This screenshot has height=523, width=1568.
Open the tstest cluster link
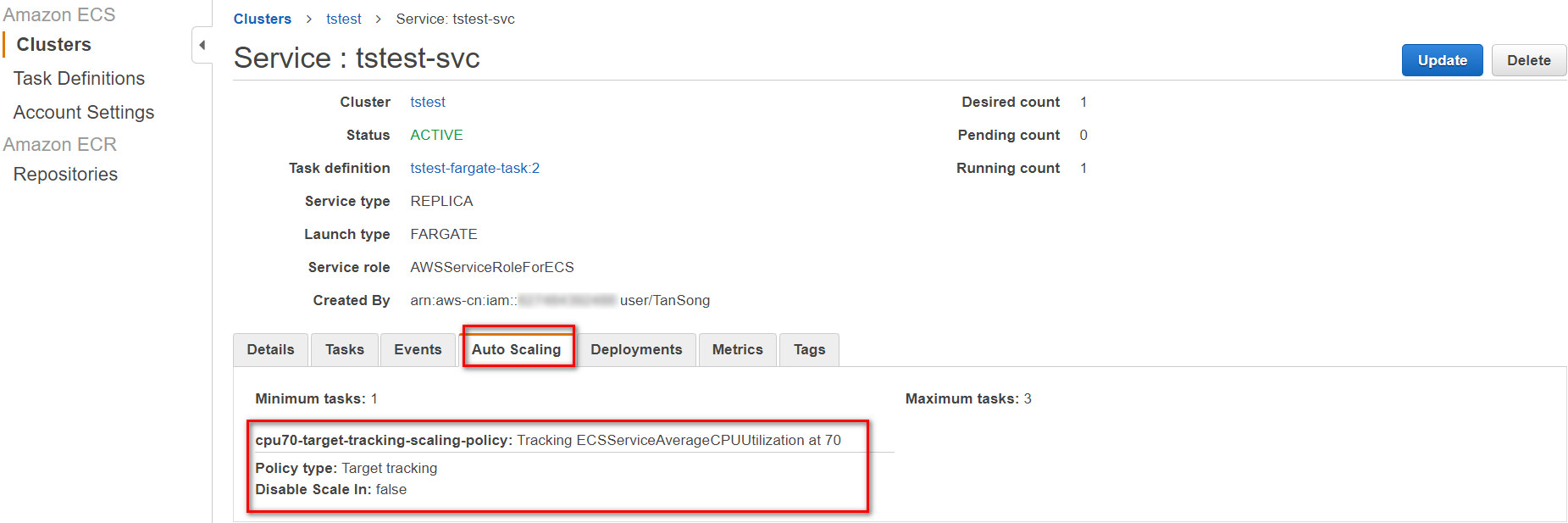tap(428, 102)
